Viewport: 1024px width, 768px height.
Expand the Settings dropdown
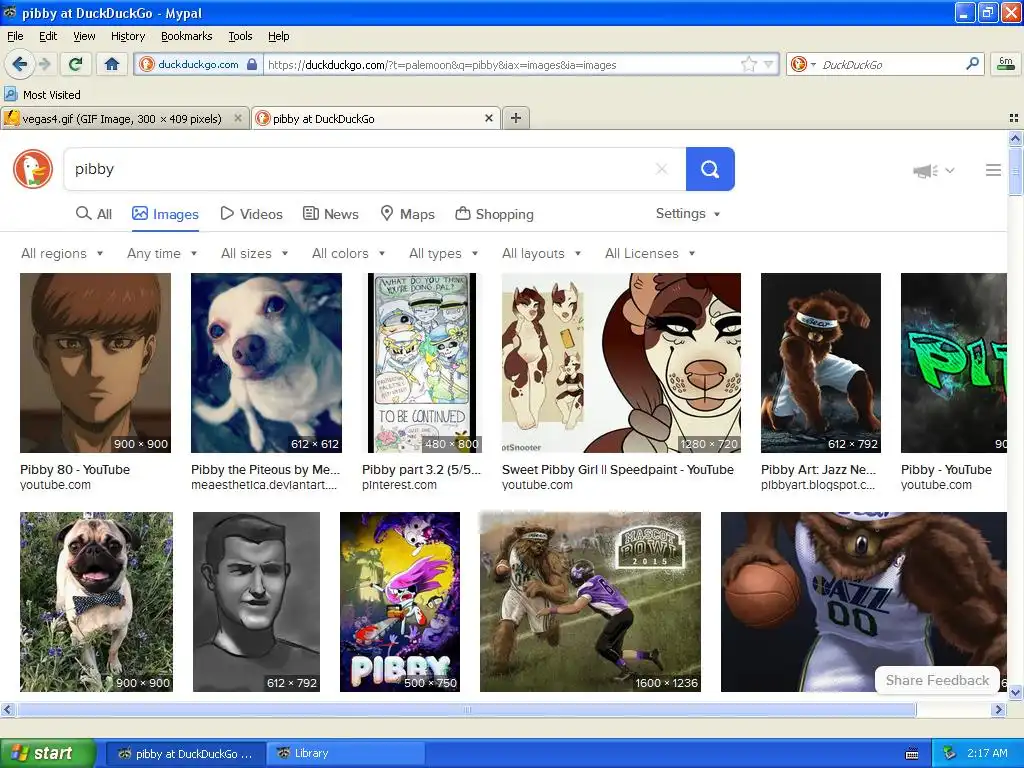point(688,214)
